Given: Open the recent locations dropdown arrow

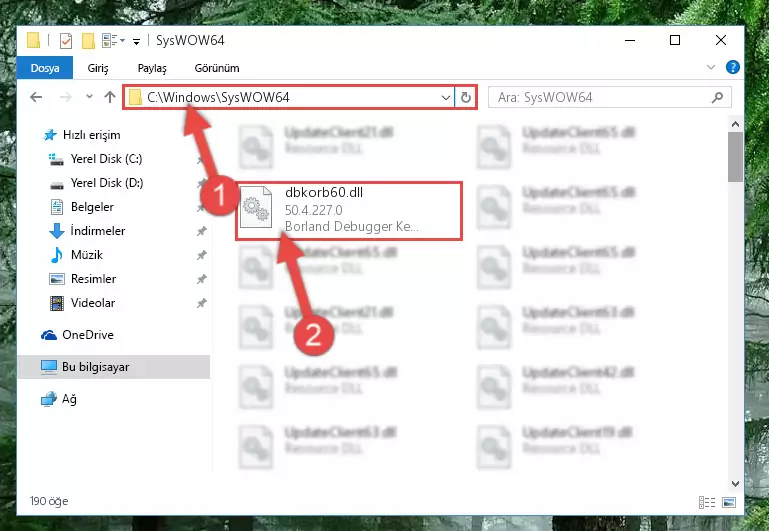Looking at the screenshot, I should click(x=89, y=97).
